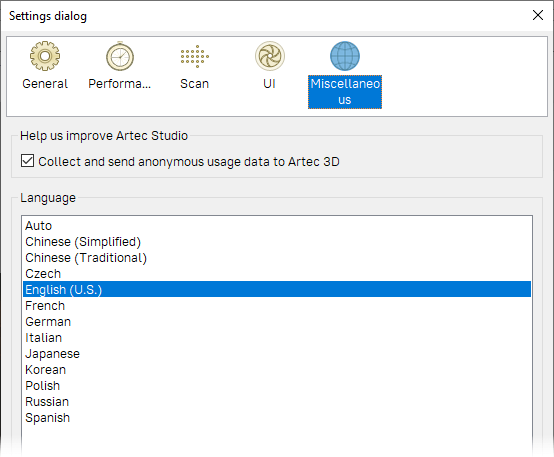Switch to the General tab label
This screenshot has height=457, width=554.
pos(45,84)
